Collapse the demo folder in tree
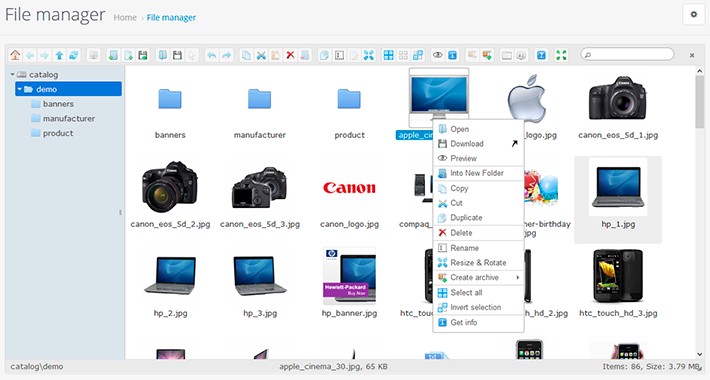 [19, 89]
